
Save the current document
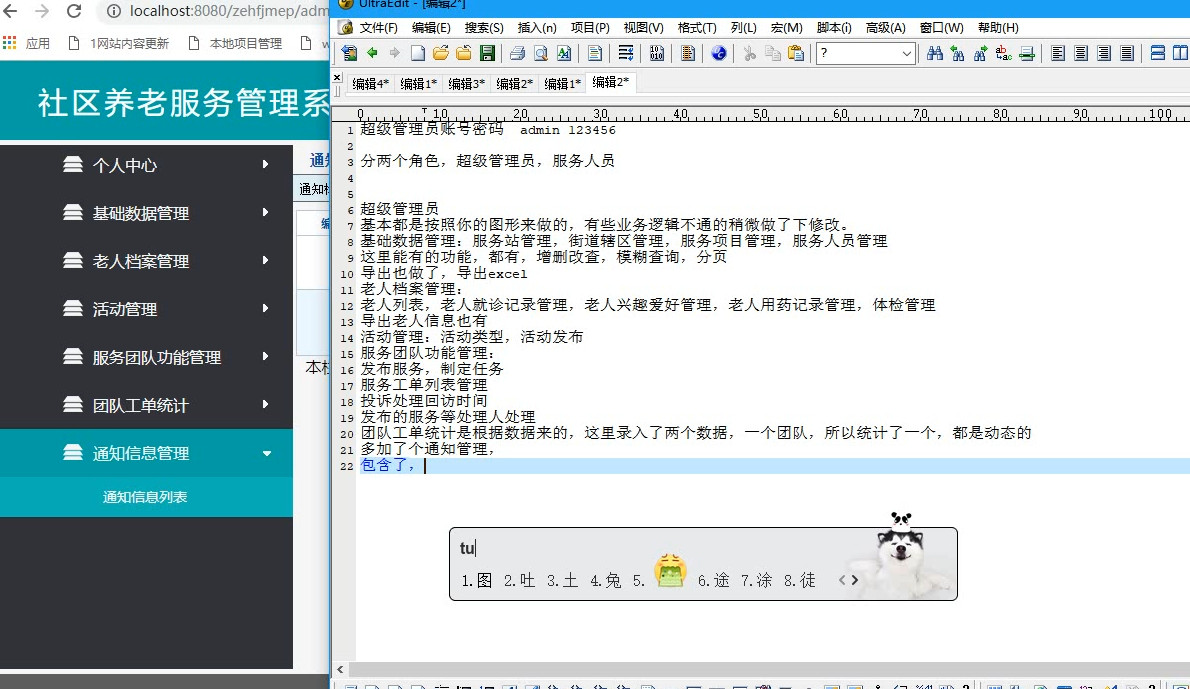485,52
